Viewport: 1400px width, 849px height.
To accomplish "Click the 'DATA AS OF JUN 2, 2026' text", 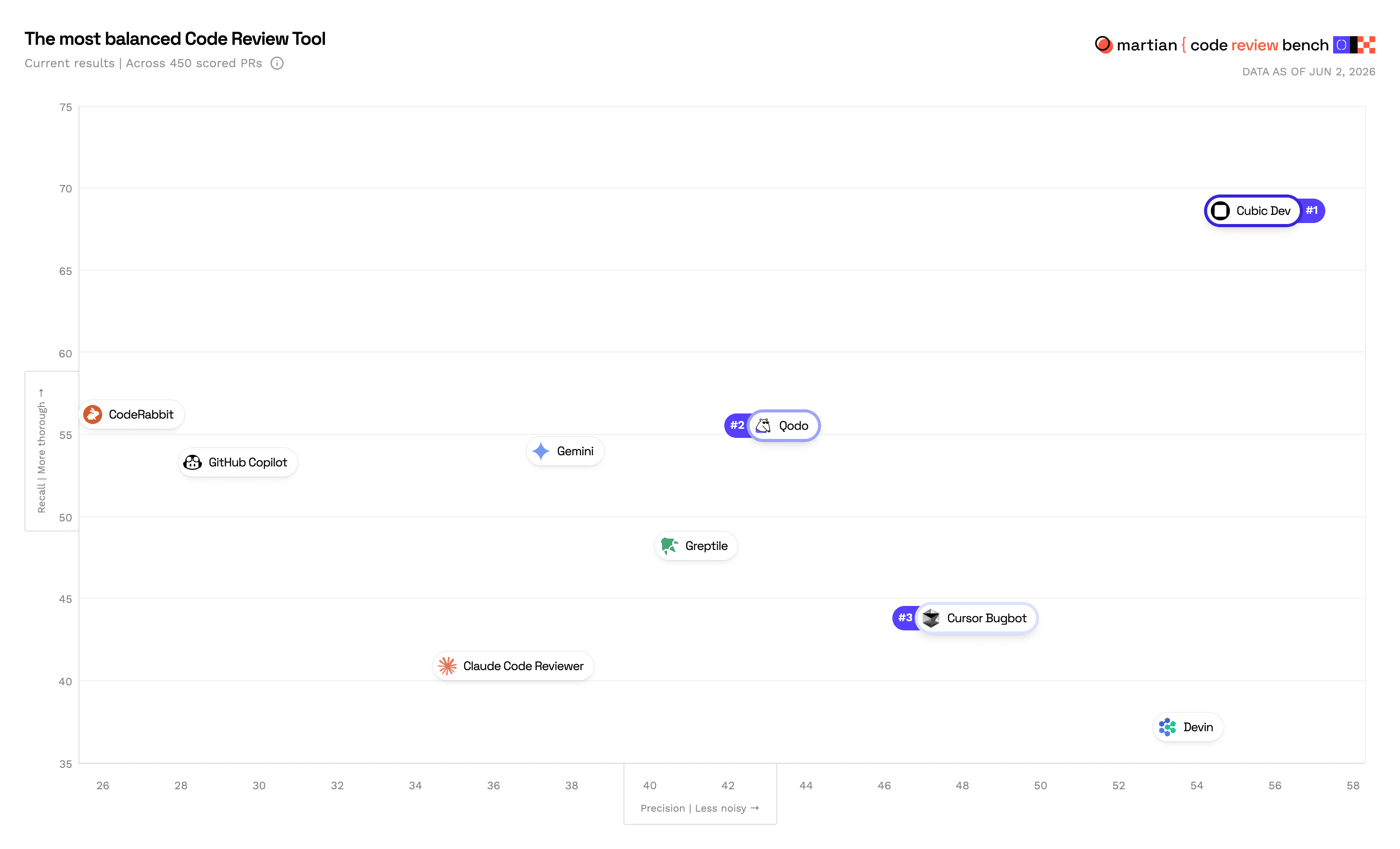I will [1309, 72].
